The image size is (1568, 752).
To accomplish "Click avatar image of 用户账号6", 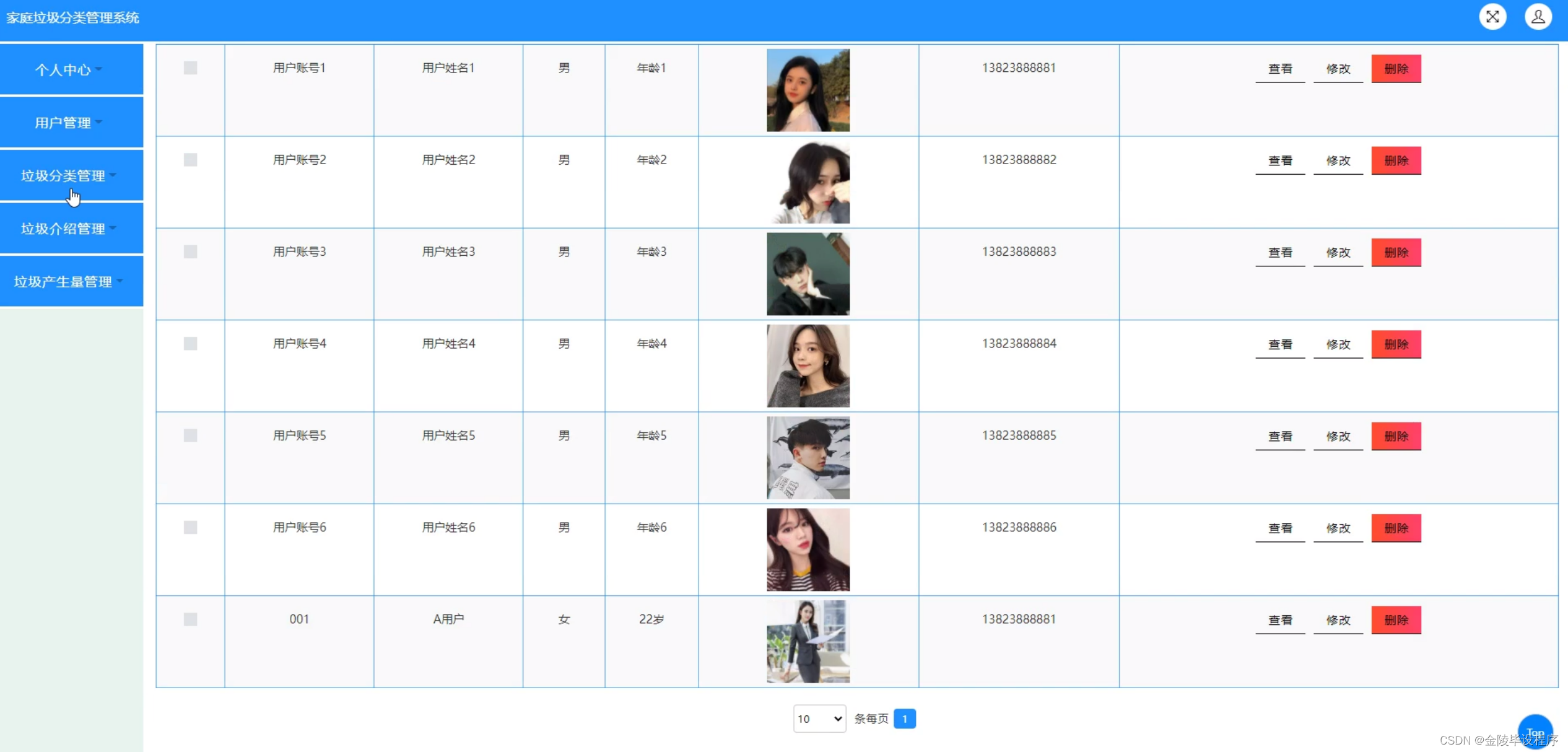I will [808, 549].
